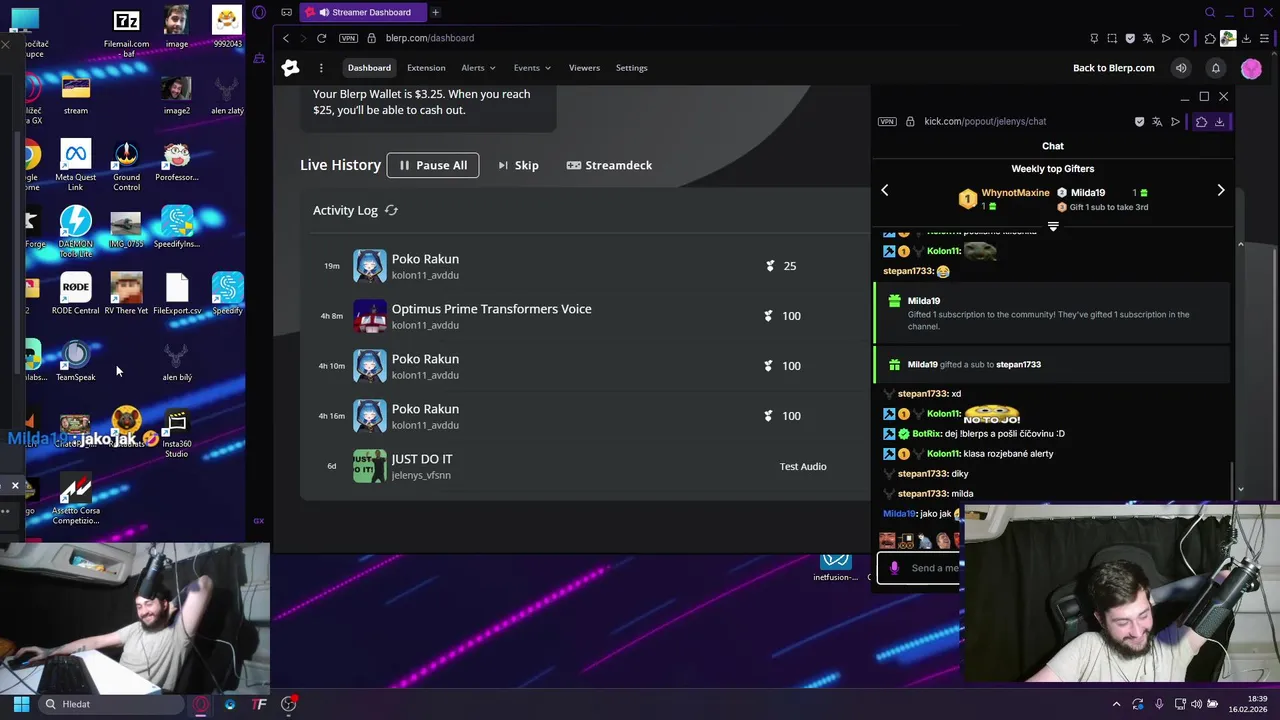Toggle the shield icon in Kick chat window
The height and width of the screenshot is (720, 1280).
click(x=1139, y=122)
